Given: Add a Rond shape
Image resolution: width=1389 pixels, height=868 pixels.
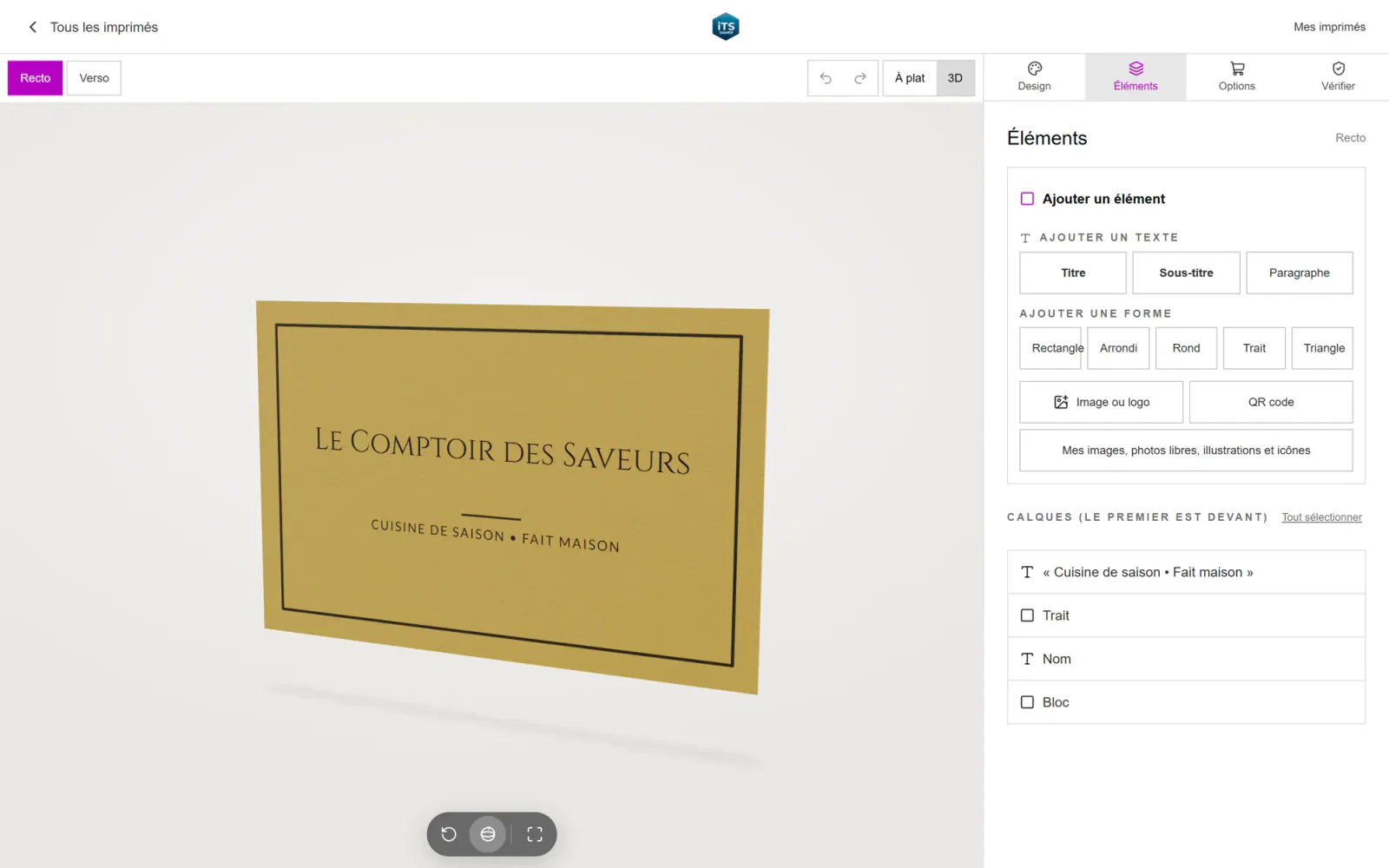Looking at the screenshot, I should coord(1186,348).
